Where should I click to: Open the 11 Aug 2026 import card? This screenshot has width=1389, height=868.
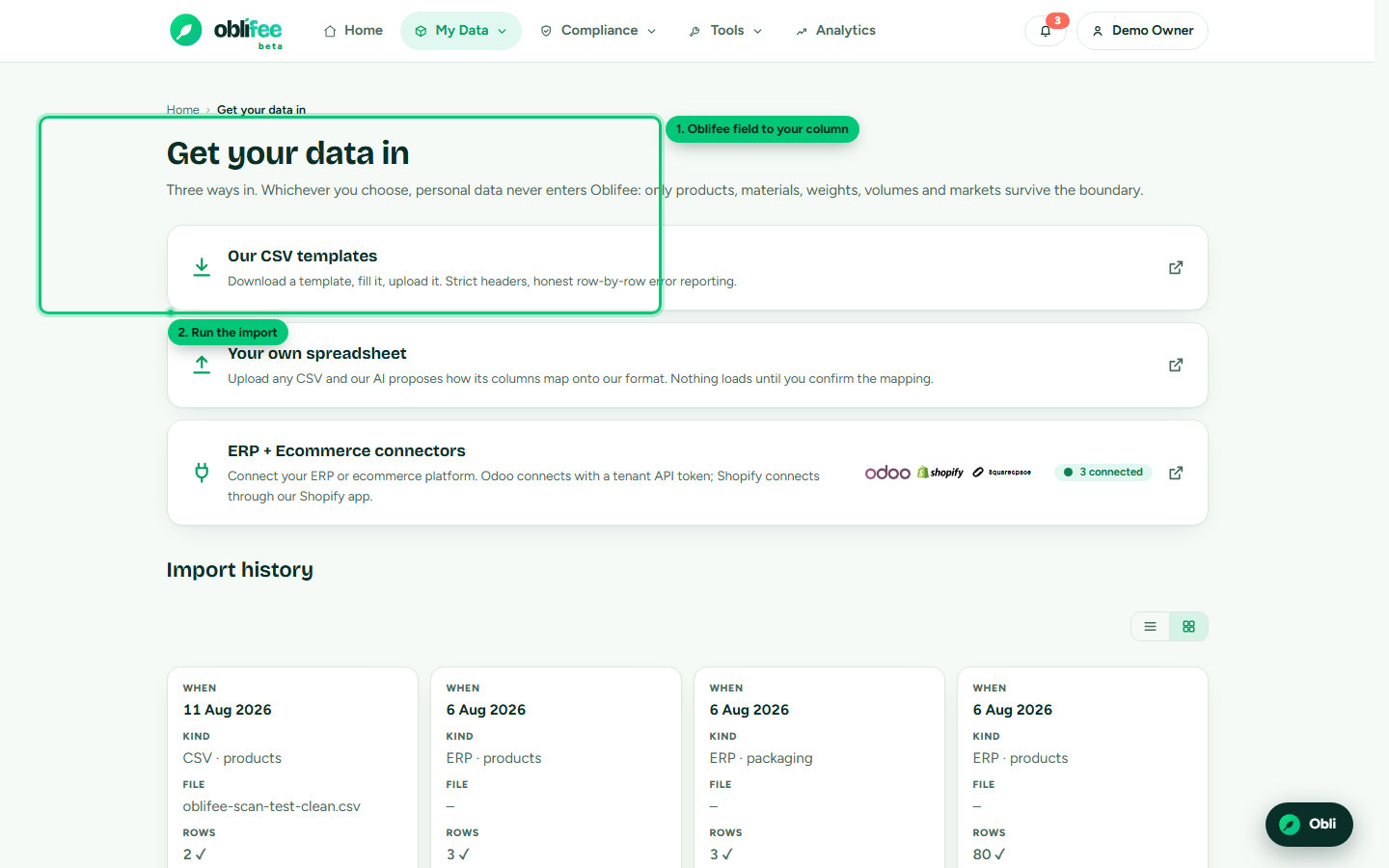pyautogui.click(x=292, y=768)
